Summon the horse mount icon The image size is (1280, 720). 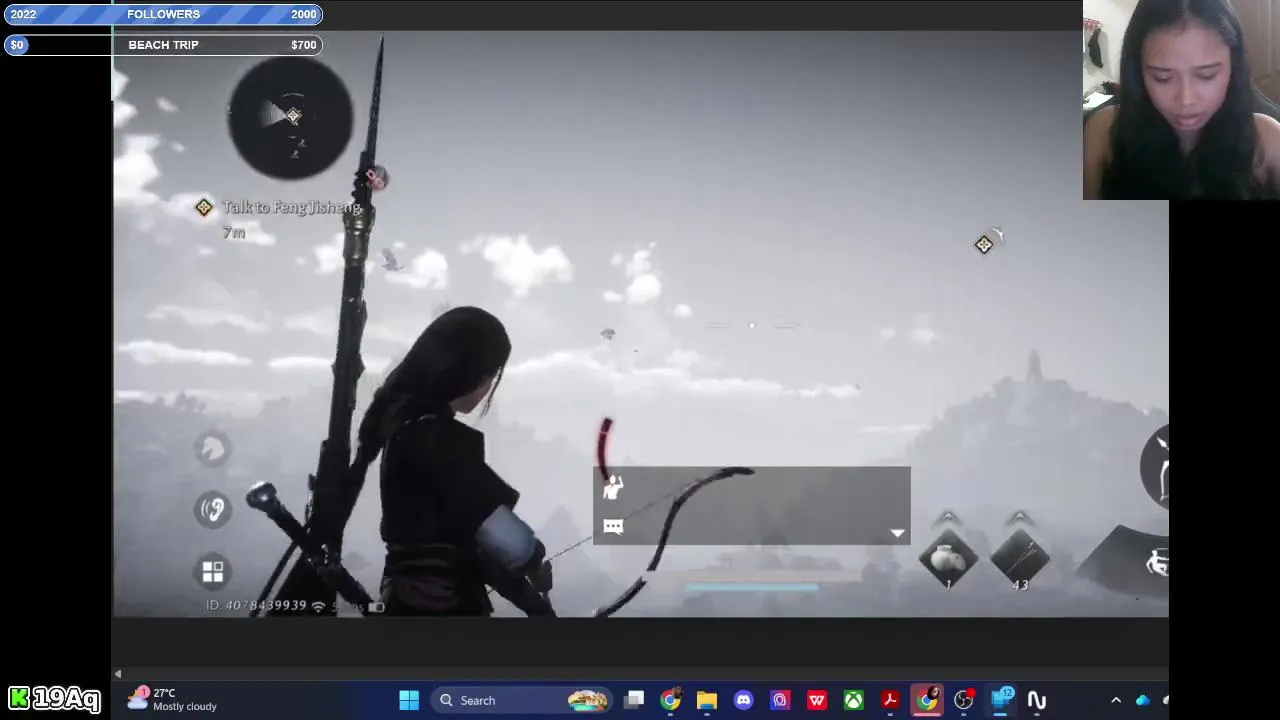coord(212,450)
